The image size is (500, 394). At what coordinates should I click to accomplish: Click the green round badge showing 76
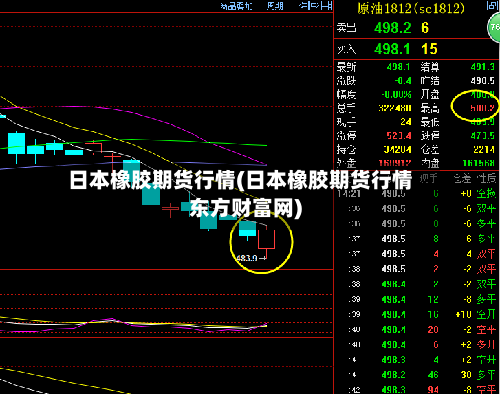coord(495,27)
